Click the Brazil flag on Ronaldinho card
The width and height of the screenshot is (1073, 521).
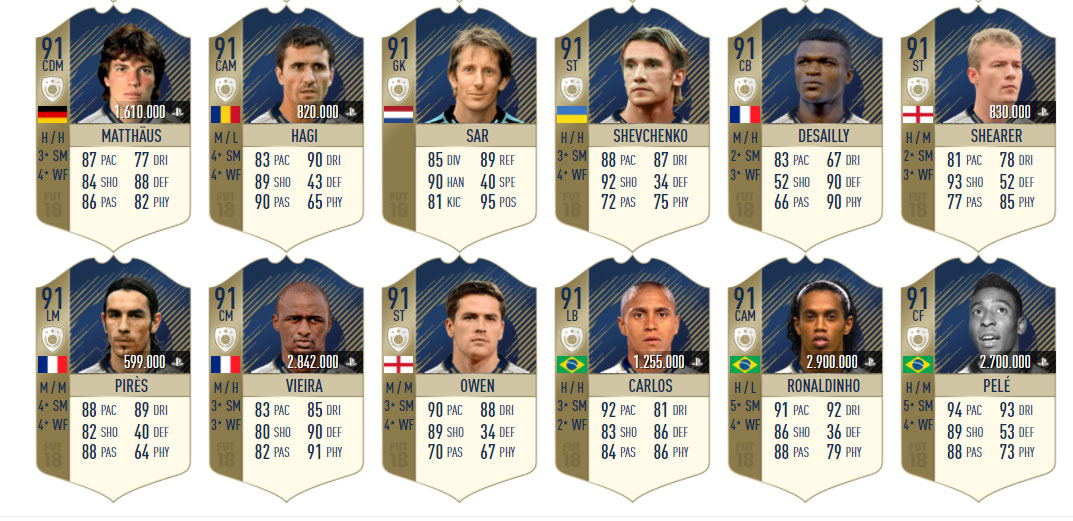(x=745, y=364)
